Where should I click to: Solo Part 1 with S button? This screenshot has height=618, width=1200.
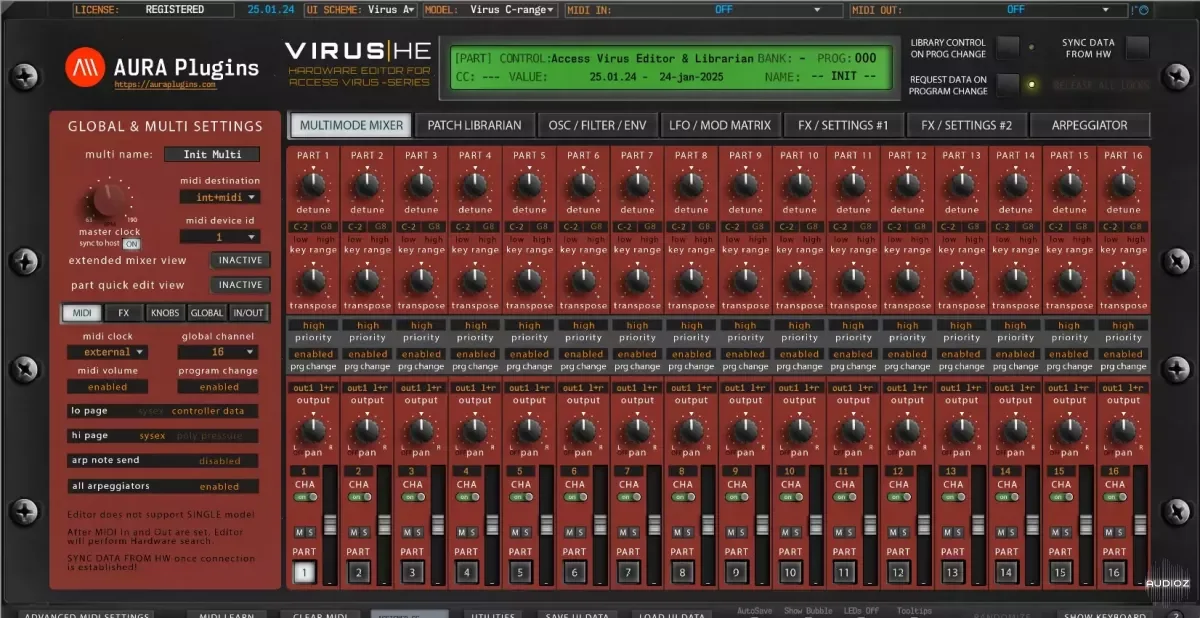pyautogui.click(x=310, y=532)
